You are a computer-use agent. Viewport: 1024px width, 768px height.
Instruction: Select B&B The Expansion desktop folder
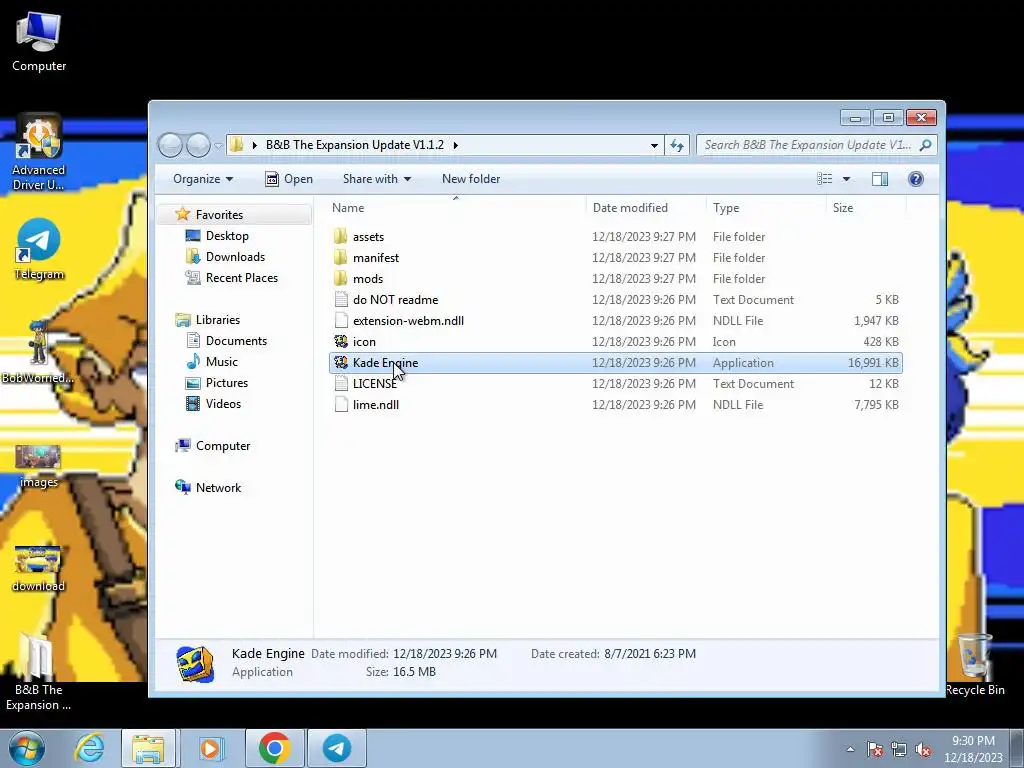(38, 673)
